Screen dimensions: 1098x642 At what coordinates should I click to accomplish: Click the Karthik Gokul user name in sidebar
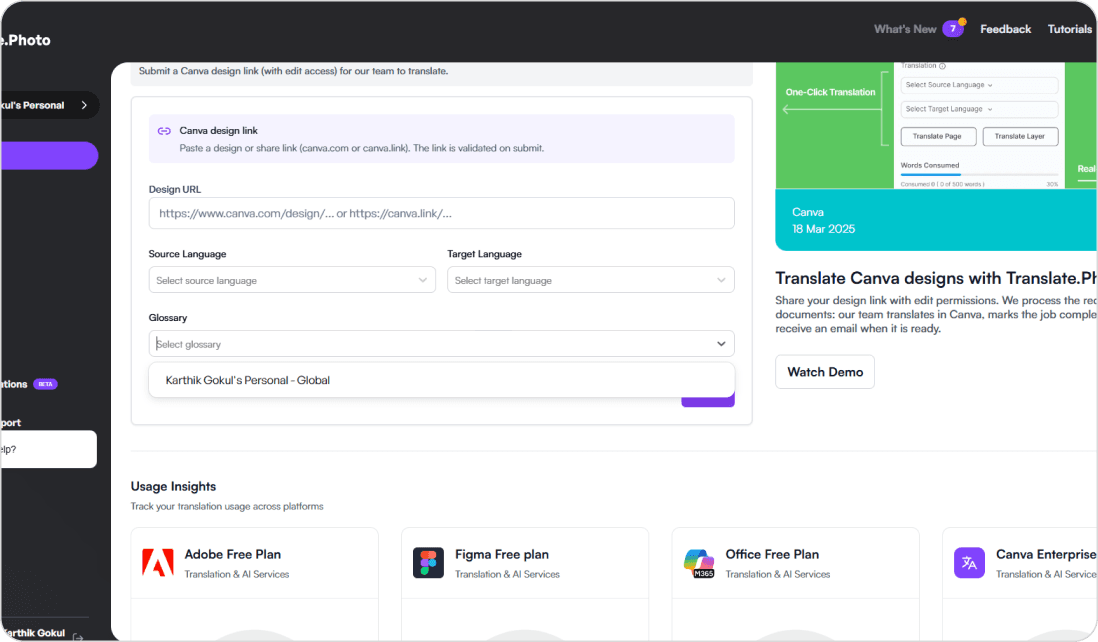coord(35,632)
